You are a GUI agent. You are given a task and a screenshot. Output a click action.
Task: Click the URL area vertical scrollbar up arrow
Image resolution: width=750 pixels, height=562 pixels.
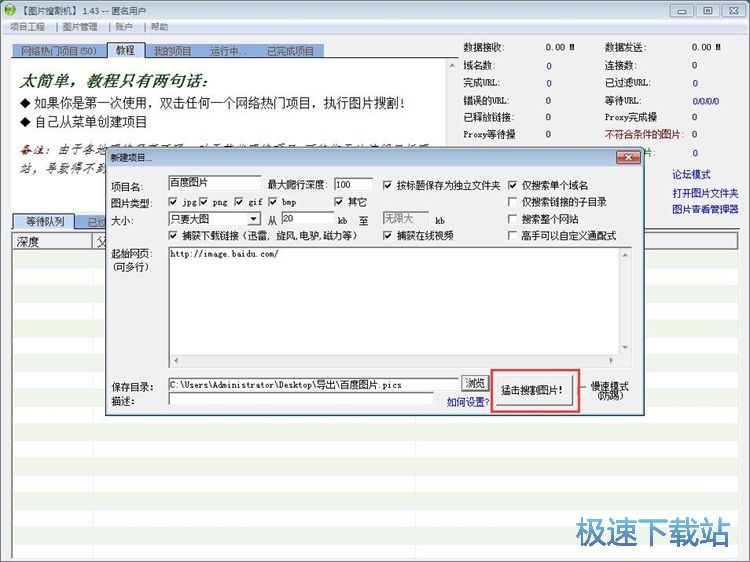point(625,255)
